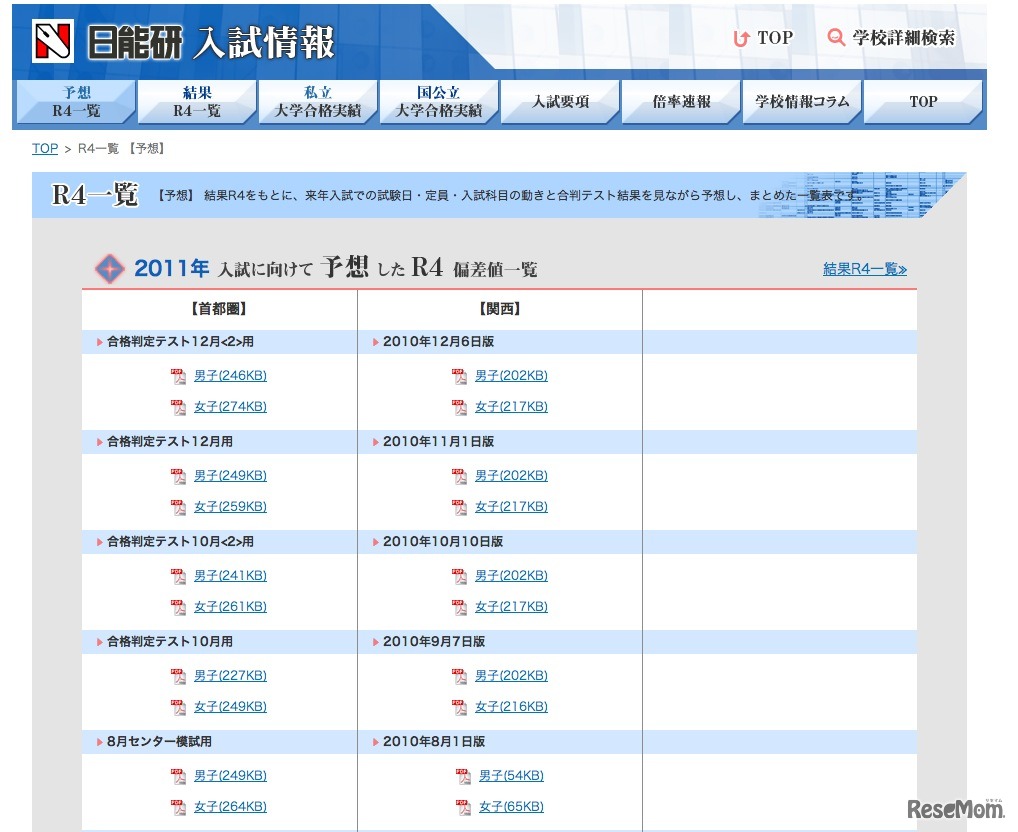Click PDF icon next to 女子(216KB)
Image resolution: width=1018 pixels, height=832 pixels.
(459, 706)
